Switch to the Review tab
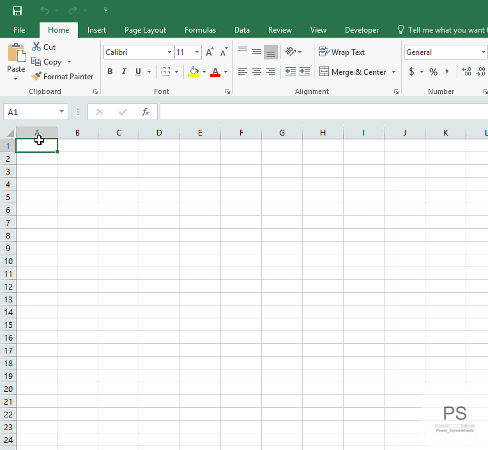This screenshot has width=488, height=450. point(280,30)
